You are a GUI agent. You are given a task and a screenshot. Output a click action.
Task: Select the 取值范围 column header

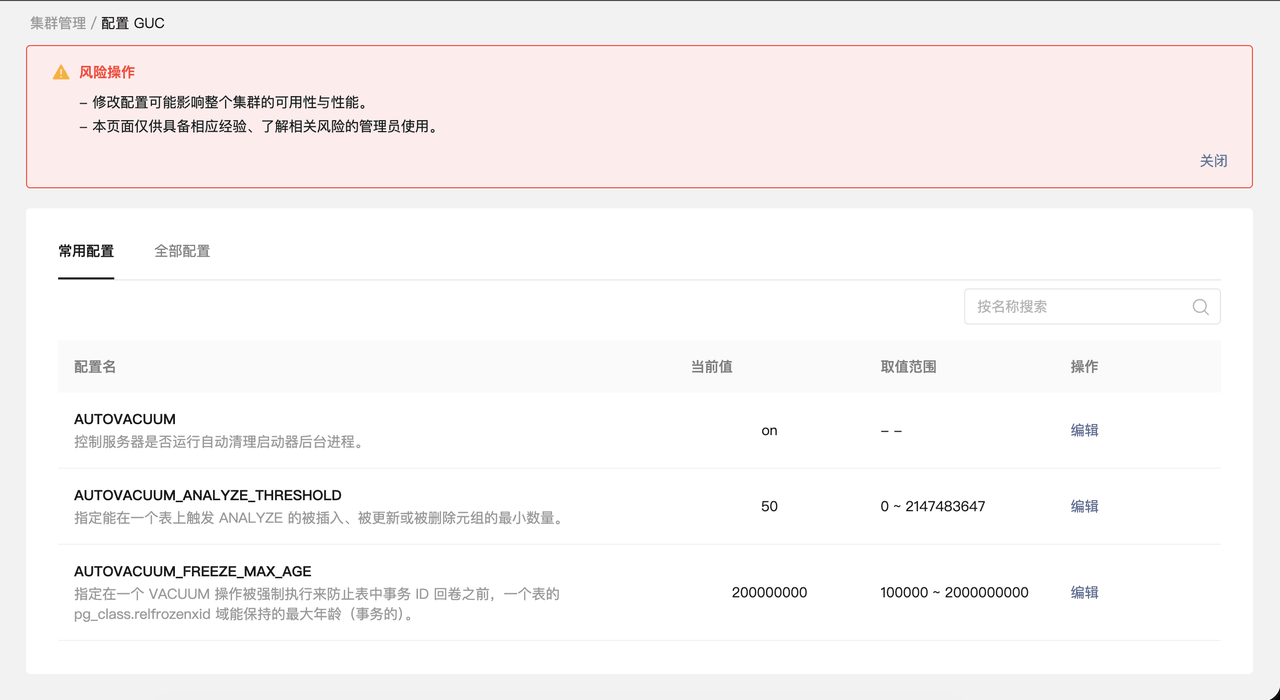(x=908, y=367)
